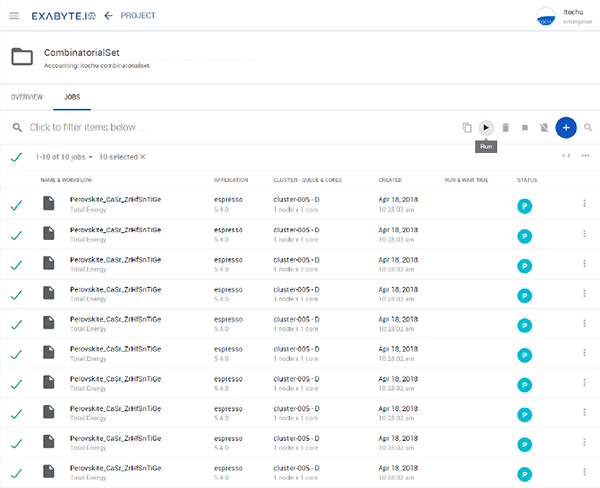Open the third job's three-dot row menu
Viewport: 600px width, 488px height.
tap(584, 263)
